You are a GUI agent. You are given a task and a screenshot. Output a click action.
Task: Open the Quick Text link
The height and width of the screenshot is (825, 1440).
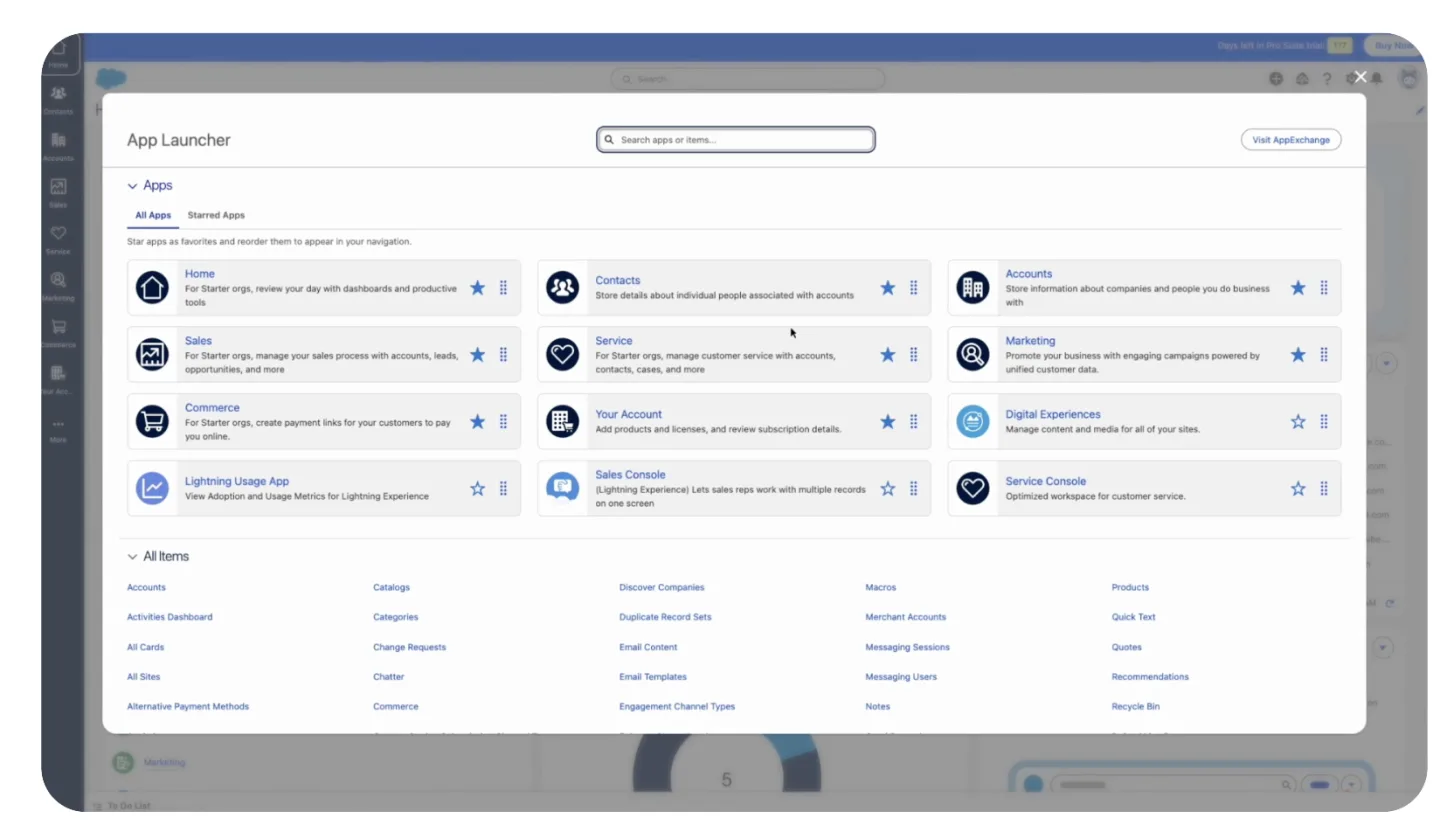pos(1134,617)
